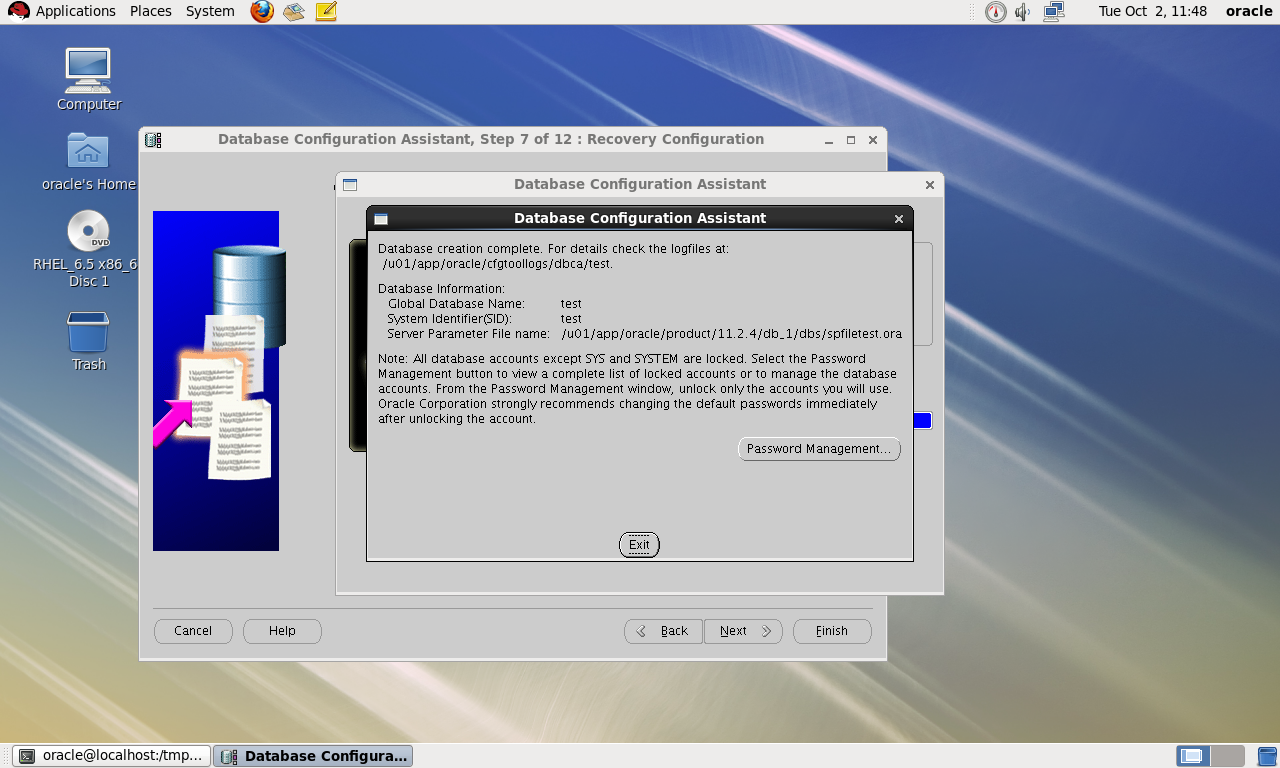The height and width of the screenshot is (768, 1280).
Task: Click the System Identifier(SID) value test
Action: [571, 319]
